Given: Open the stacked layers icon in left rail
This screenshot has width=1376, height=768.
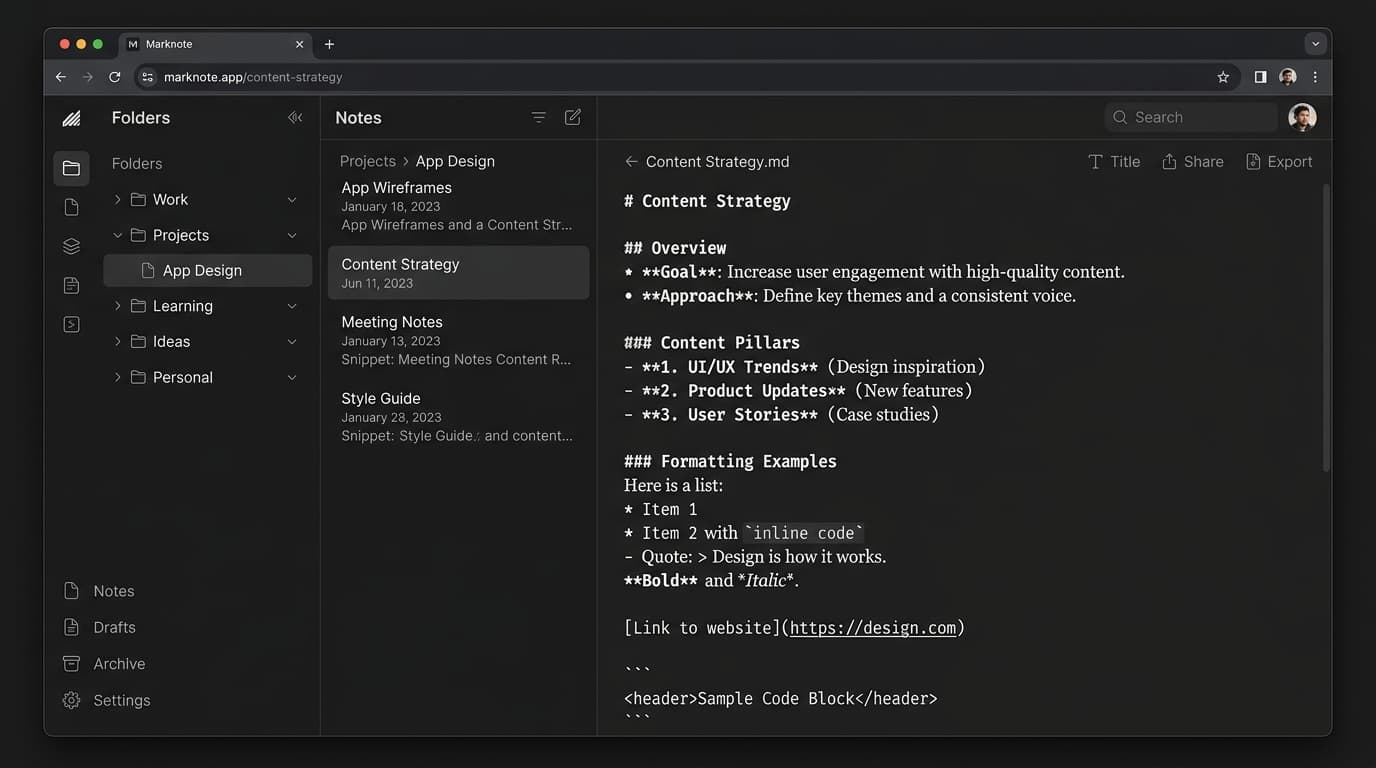Looking at the screenshot, I should pos(71,246).
